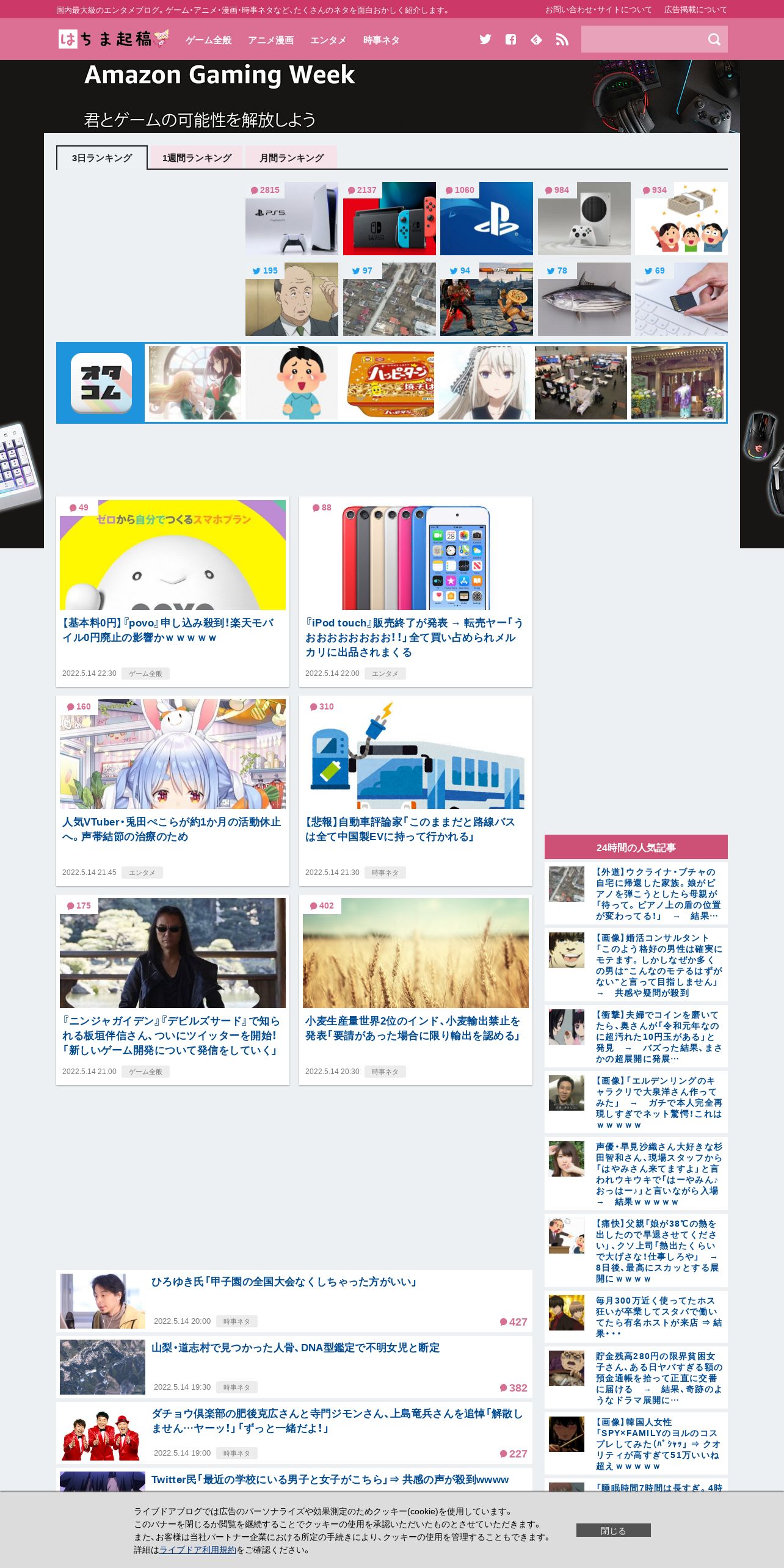Click the ゲーム全般 tag under povo article
Viewport: 784px width, 1568px height.
145,673
